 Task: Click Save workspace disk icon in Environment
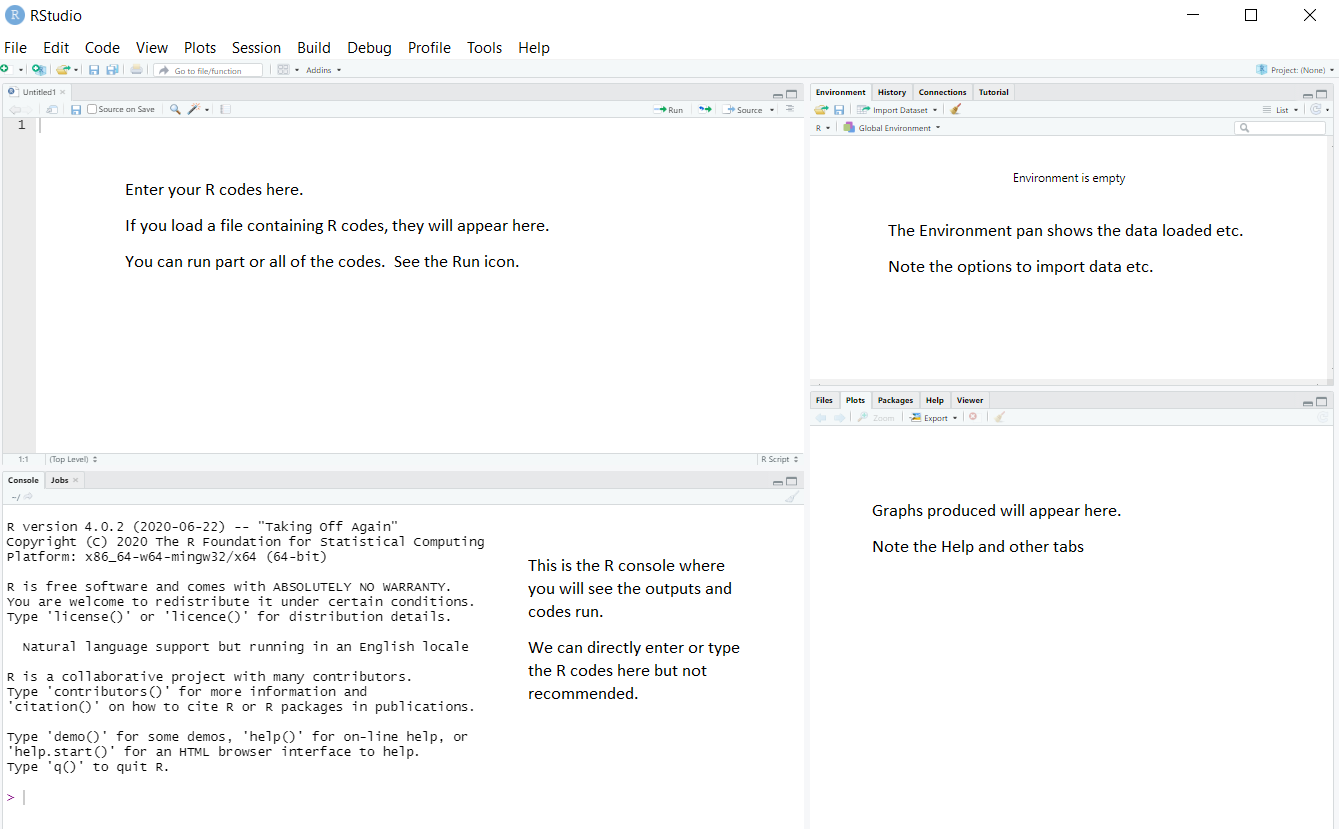[839, 110]
